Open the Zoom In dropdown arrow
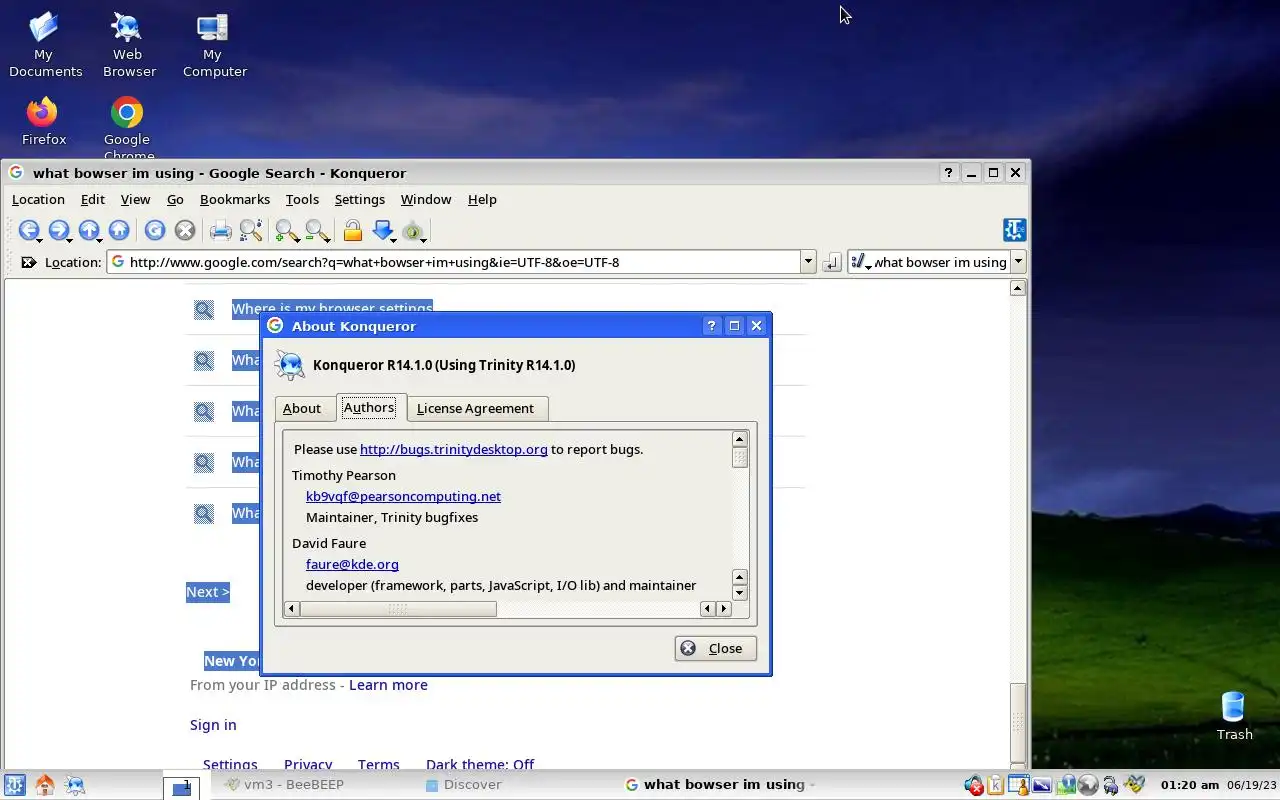The height and width of the screenshot is (800, 1280). [x=297, y=240]
